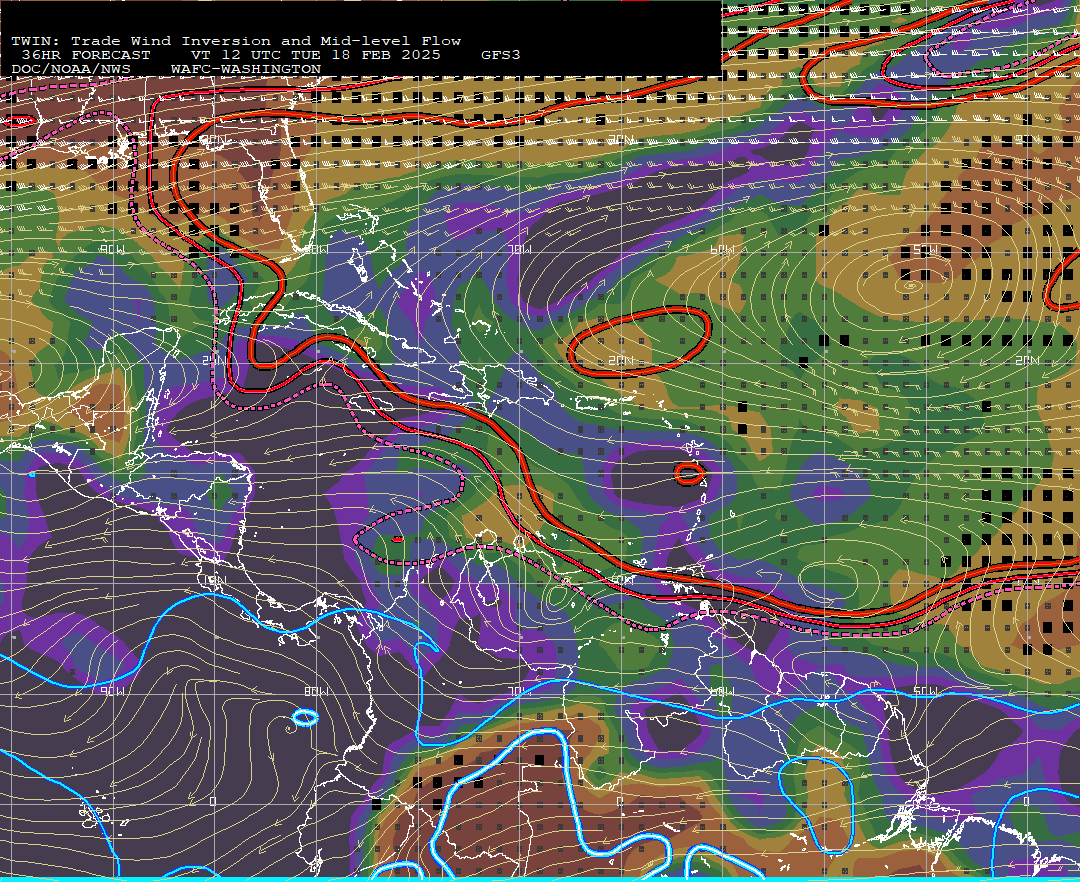Click the title "TWIN: Trade Wind Inversion and Mid-level Flow"
1080x882 pixels.
point(236,41)
